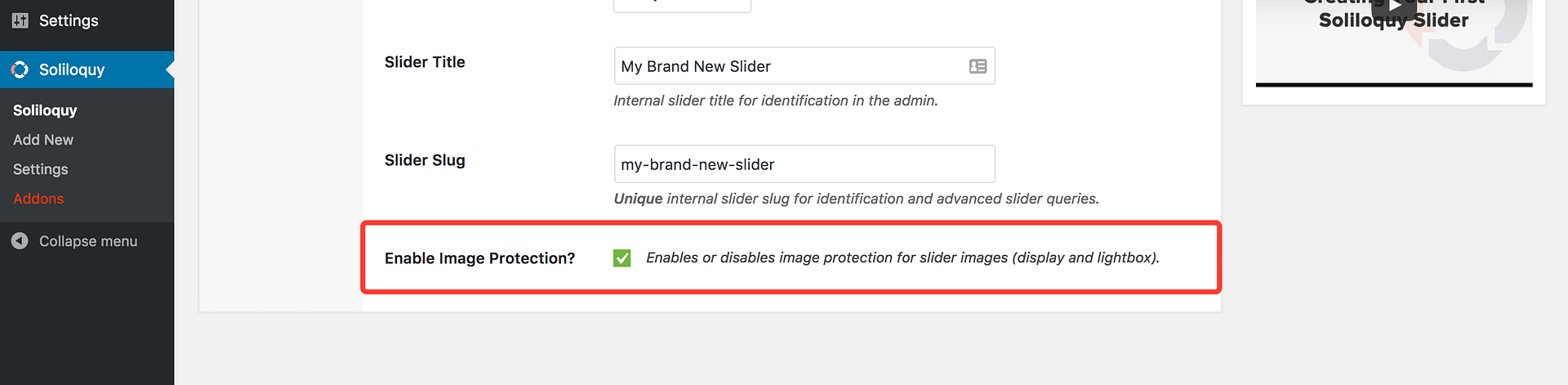Click the partially visible input above Slider Title
This screenshot has width=1568, height=385.
point(682,7)
